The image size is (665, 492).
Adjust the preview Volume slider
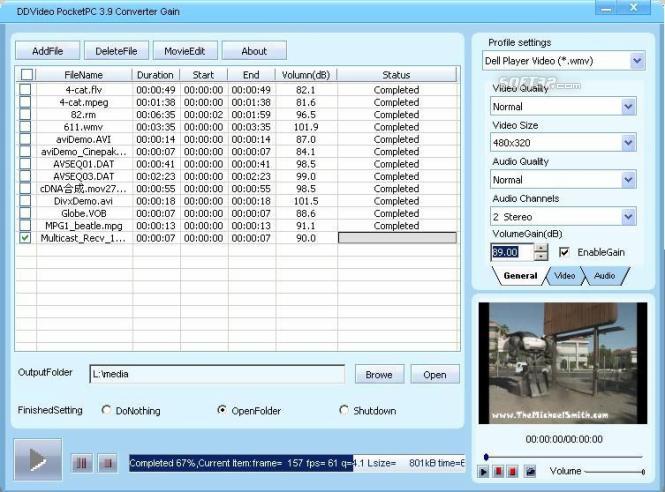coord(613,472)
